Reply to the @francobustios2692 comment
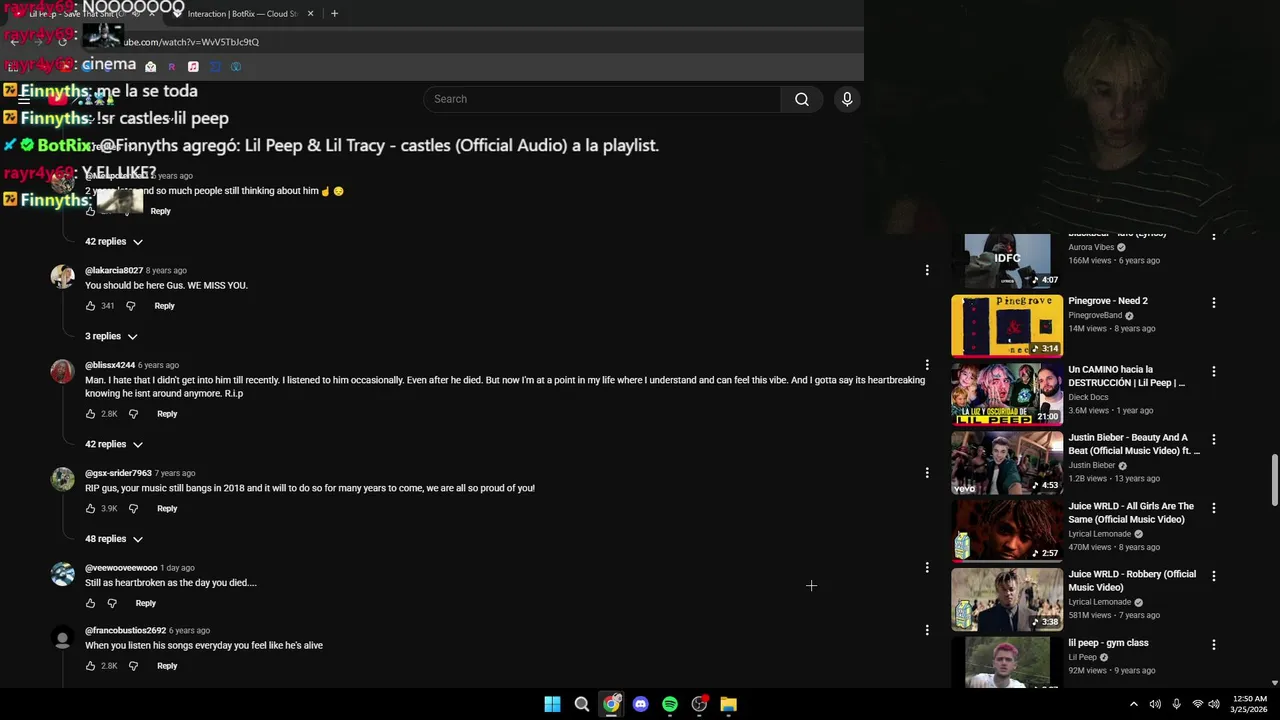 [x=167, y=666]
